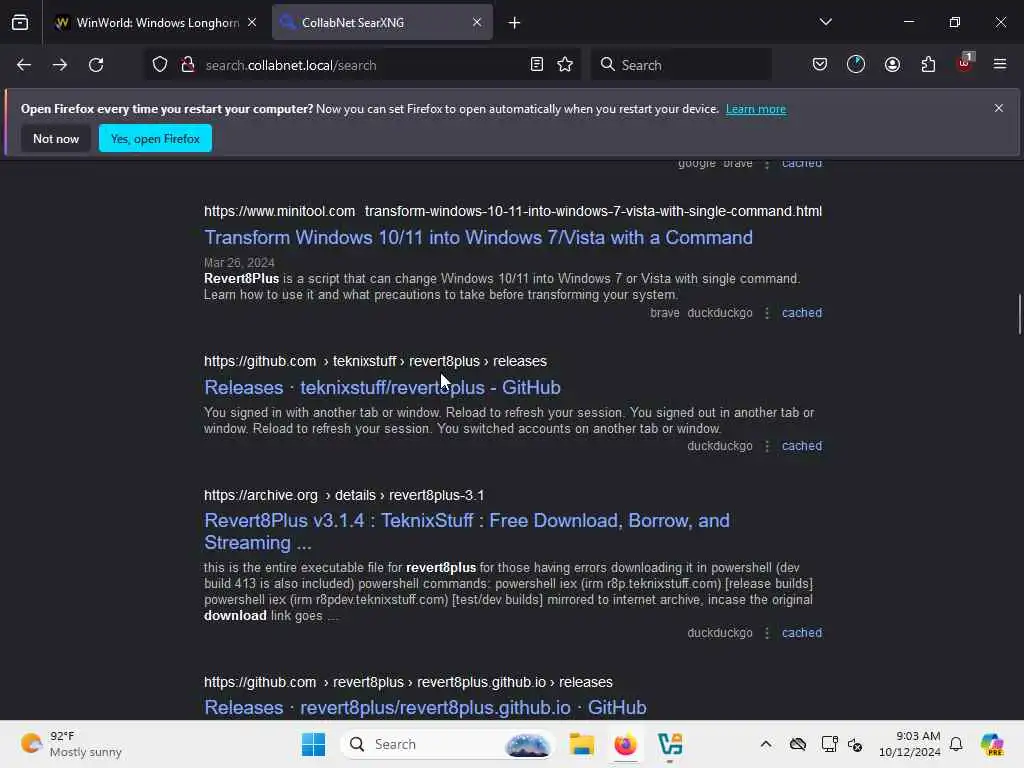Open the extensions puzzle icon
The image size is (1024, 768).
(928, 64)
